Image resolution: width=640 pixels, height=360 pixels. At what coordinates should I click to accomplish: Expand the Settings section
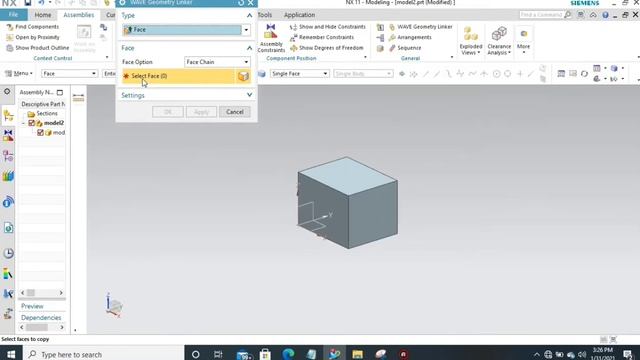point(249,95)
